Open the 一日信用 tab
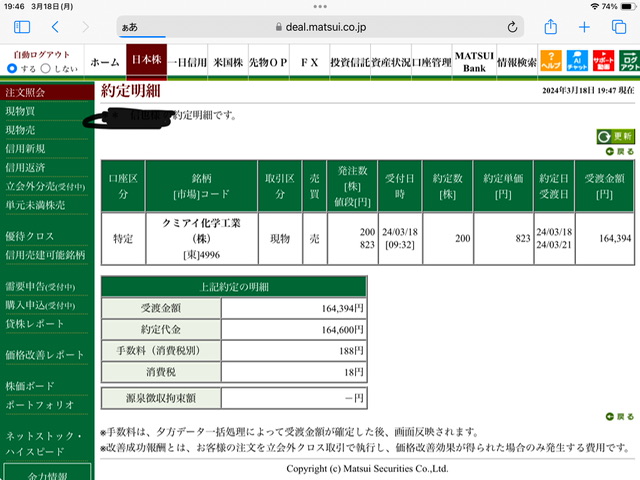Image resolution: width=640 pixels, height=480 pixels. [187, 62]
